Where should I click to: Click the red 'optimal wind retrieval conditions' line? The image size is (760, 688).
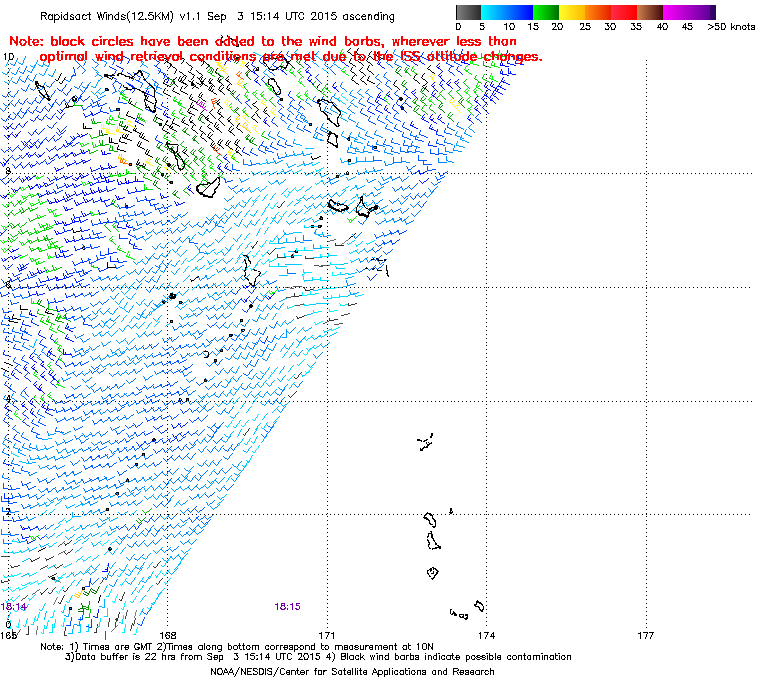click(x=291, y=57)
